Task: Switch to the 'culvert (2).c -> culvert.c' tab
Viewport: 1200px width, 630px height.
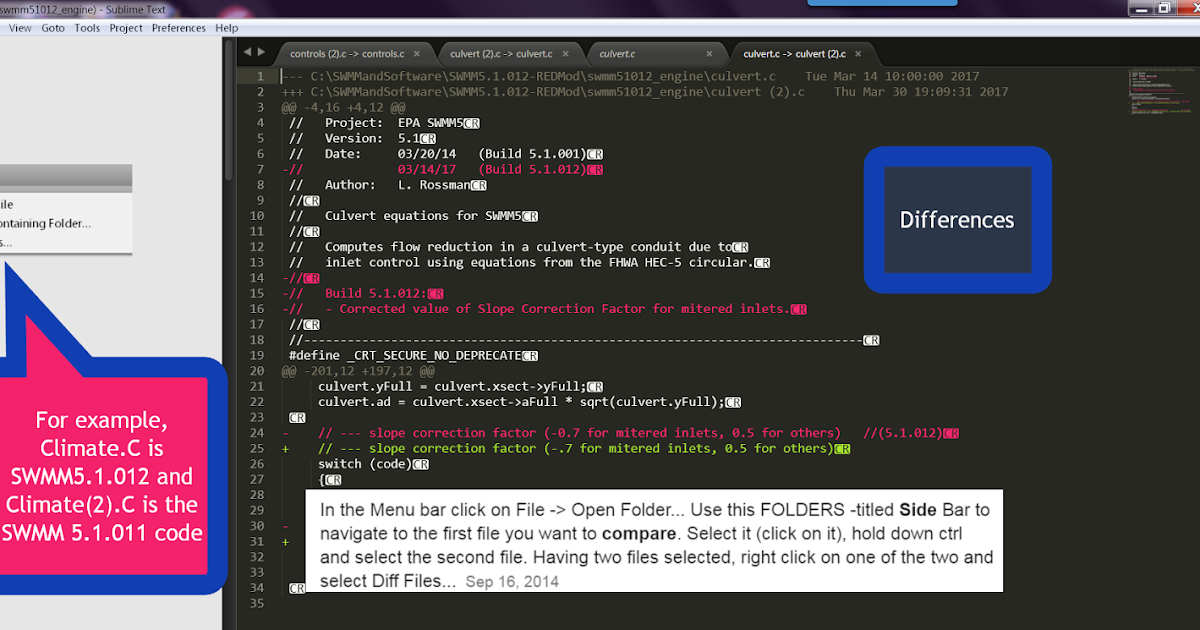Action: (x=500, y=53)
